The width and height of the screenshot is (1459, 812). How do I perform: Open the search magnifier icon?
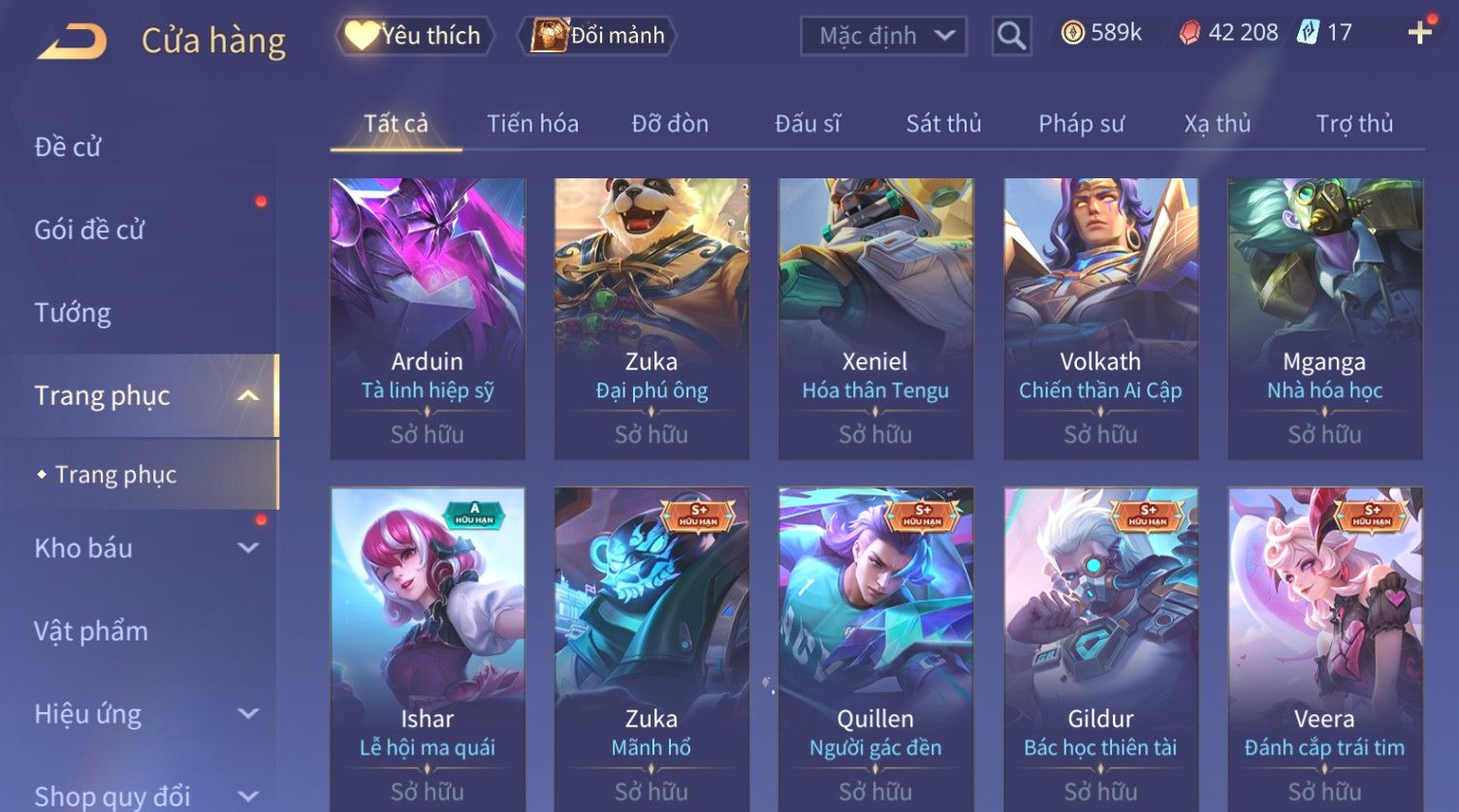click(x=1011, y=36)
